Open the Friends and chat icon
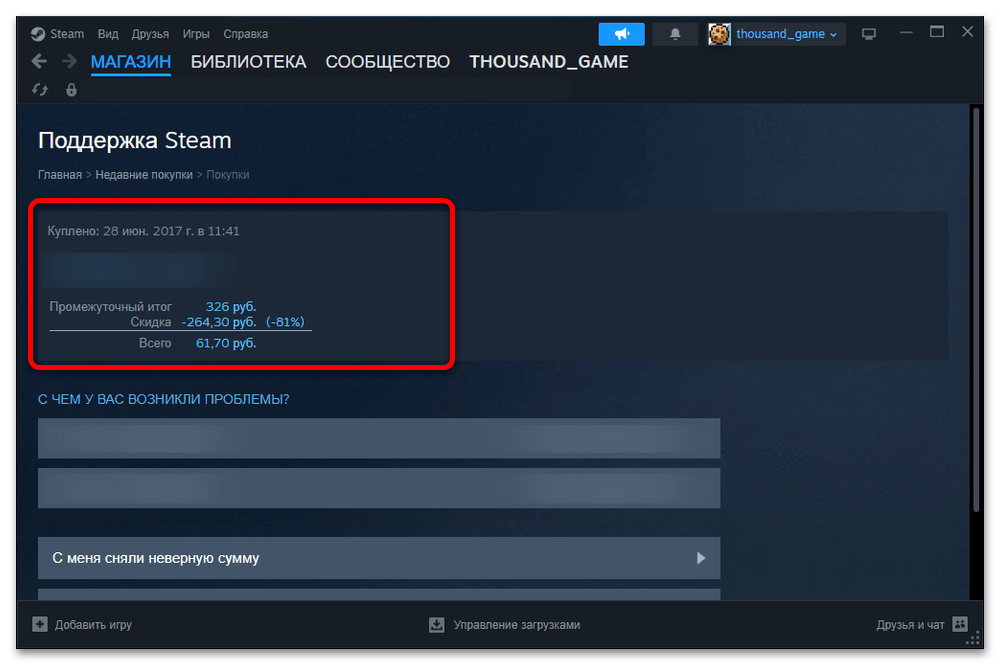 tap(960, 624)
